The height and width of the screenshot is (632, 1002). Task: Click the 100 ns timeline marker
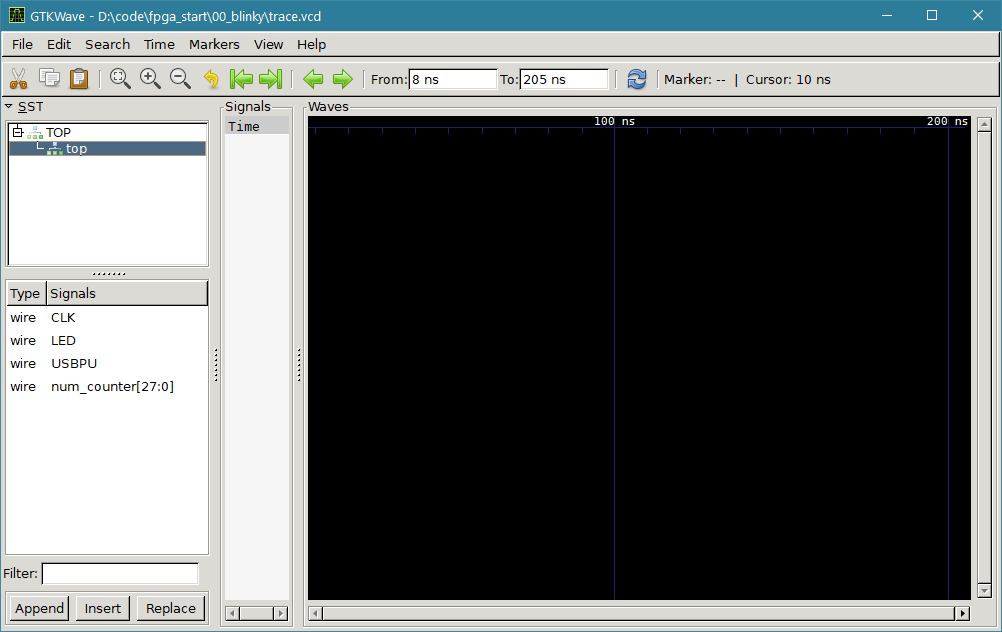[614, 121]
